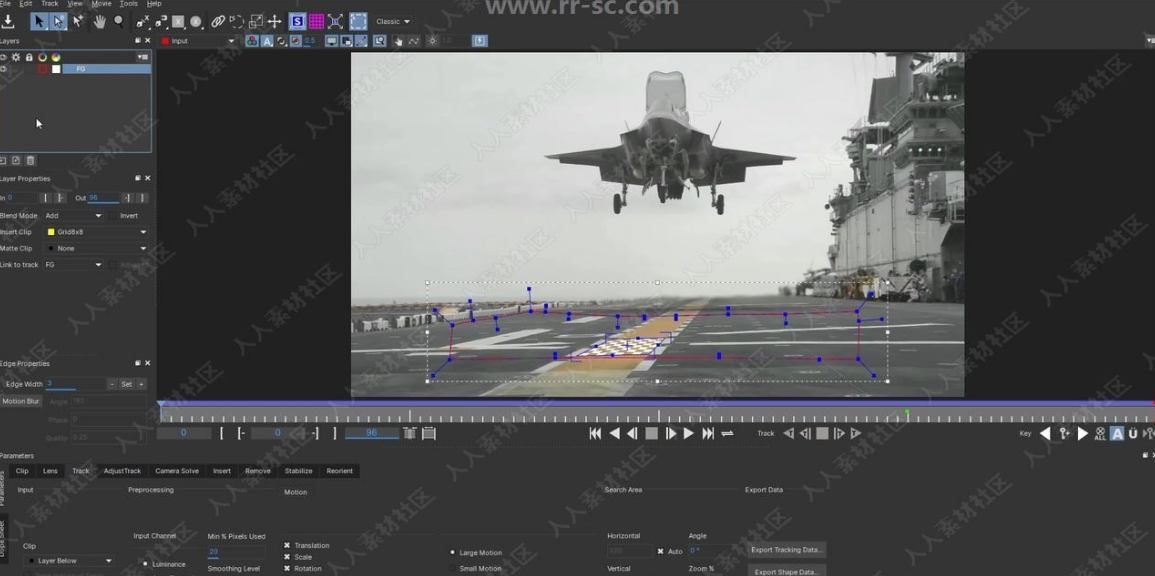The width and height of the screenshot is (1155, 576).
Task: Open the Layer Below clip dropdown
Action: 70,561
